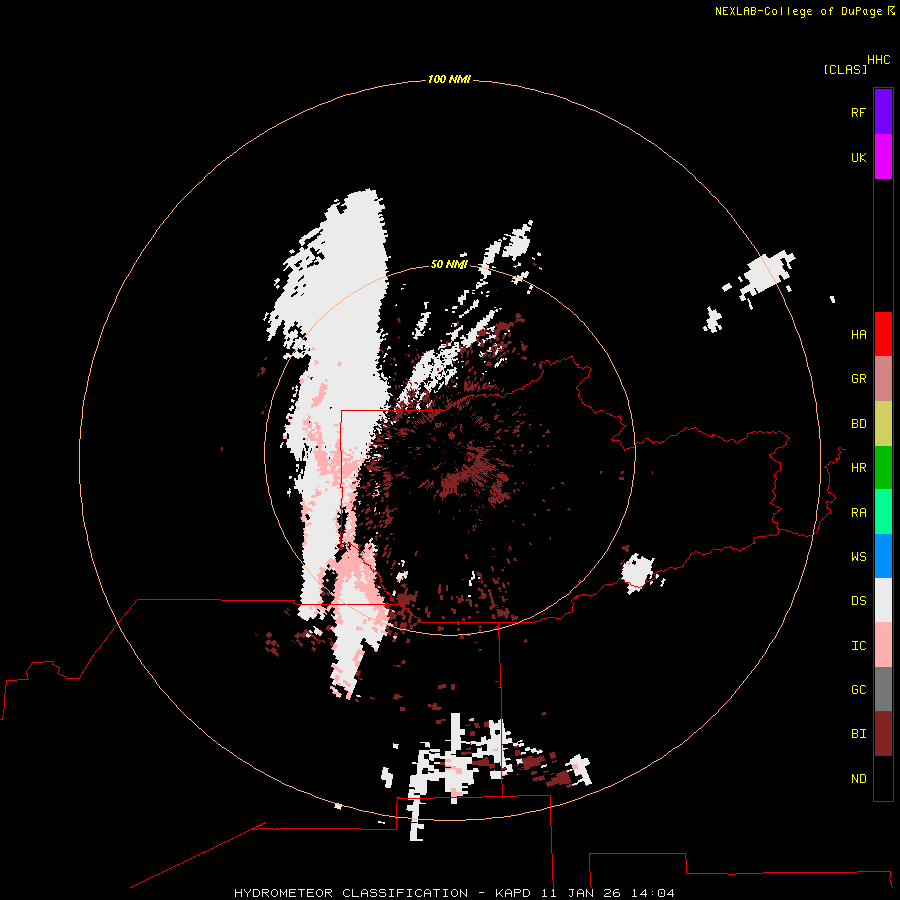Click the UK magenta legend swatch
The width and height of the screenshot is (900, 900).
coord(883,157)
